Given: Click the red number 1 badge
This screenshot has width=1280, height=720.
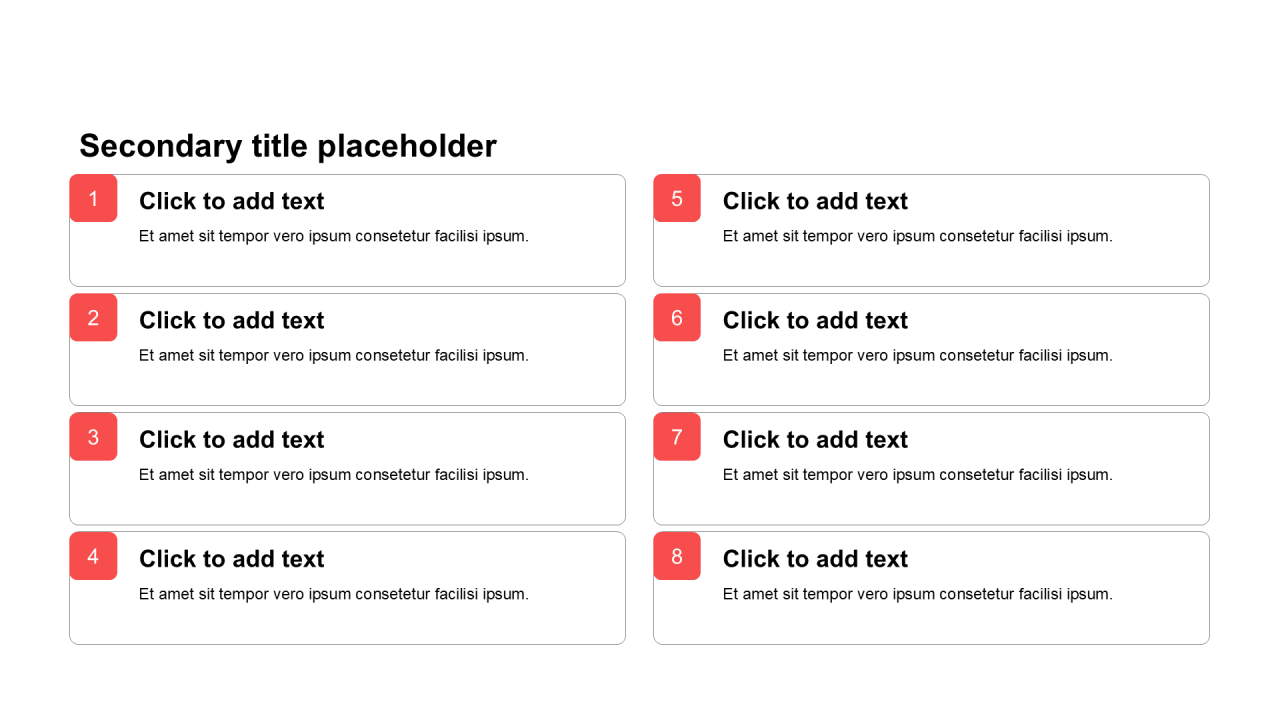Looking at the screenshot, I should click(x=93, y=198).
